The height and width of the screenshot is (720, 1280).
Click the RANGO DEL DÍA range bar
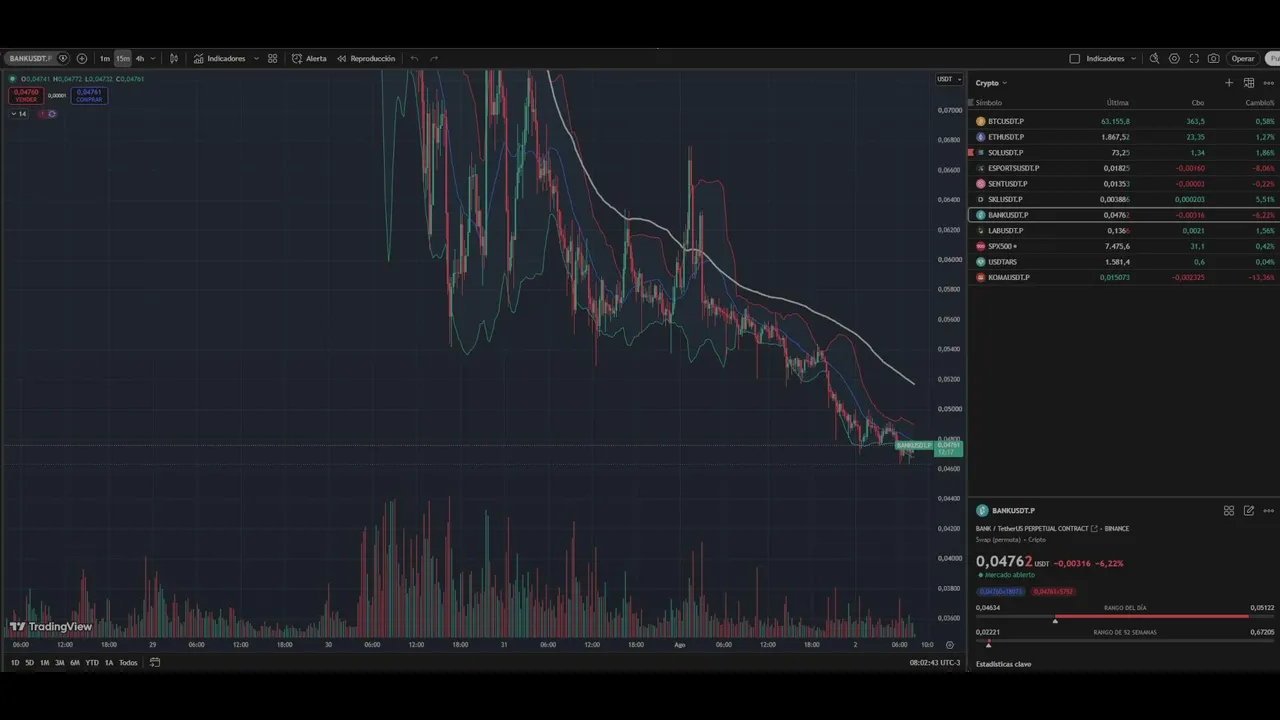[x=1125, y=617]
